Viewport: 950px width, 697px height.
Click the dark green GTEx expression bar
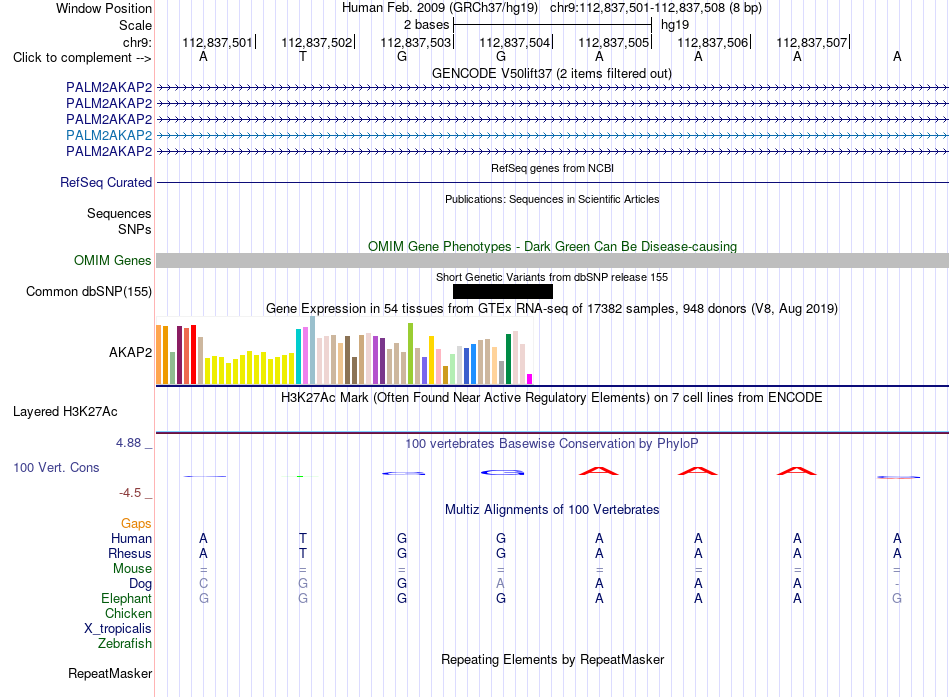click(508, 359)
